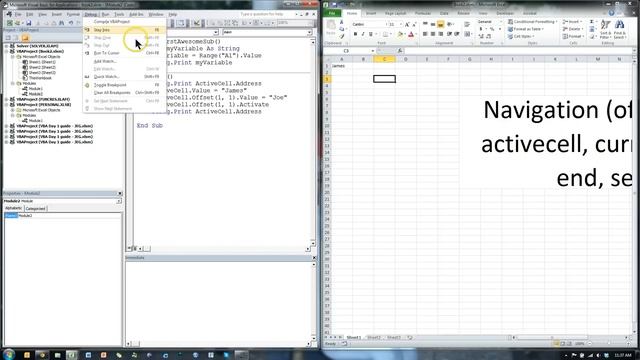Open Format as Table dropdown in Excel
640x360 pixels.
coord(526,29)
